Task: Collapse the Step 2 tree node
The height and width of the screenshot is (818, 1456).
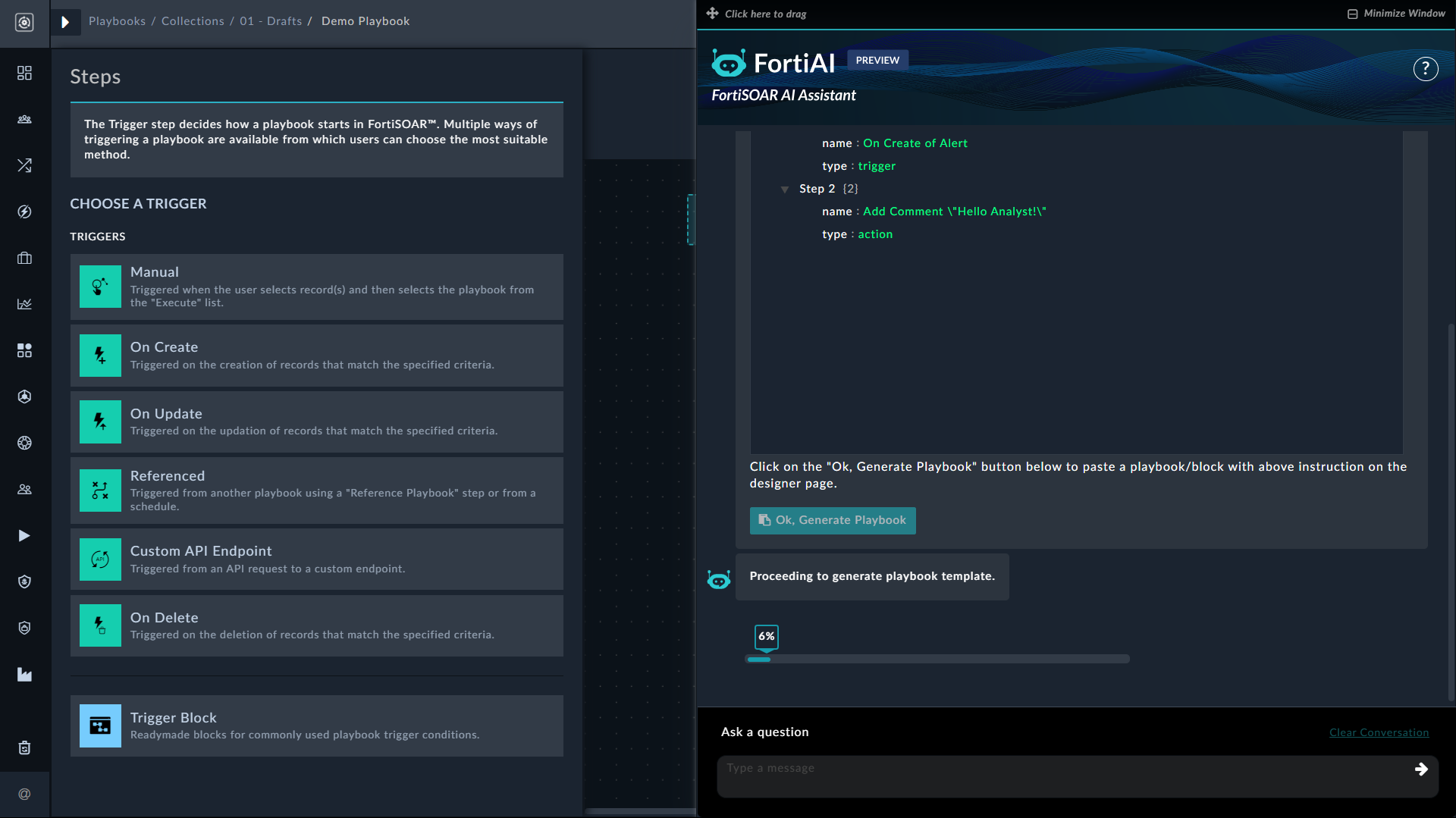Action: point(785,189)
